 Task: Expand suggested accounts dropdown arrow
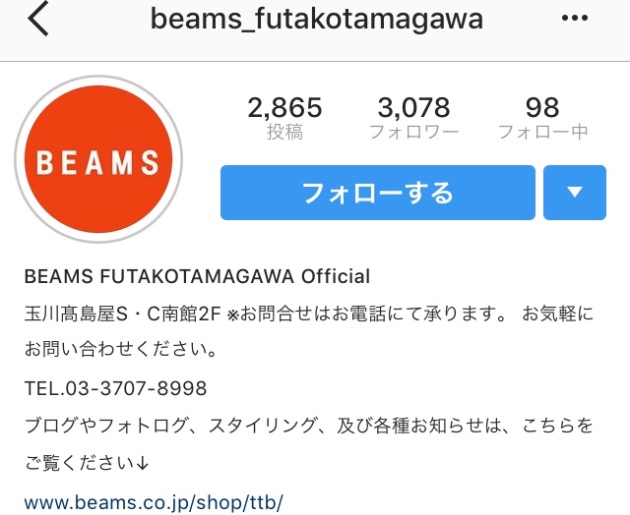pos(575,192)
